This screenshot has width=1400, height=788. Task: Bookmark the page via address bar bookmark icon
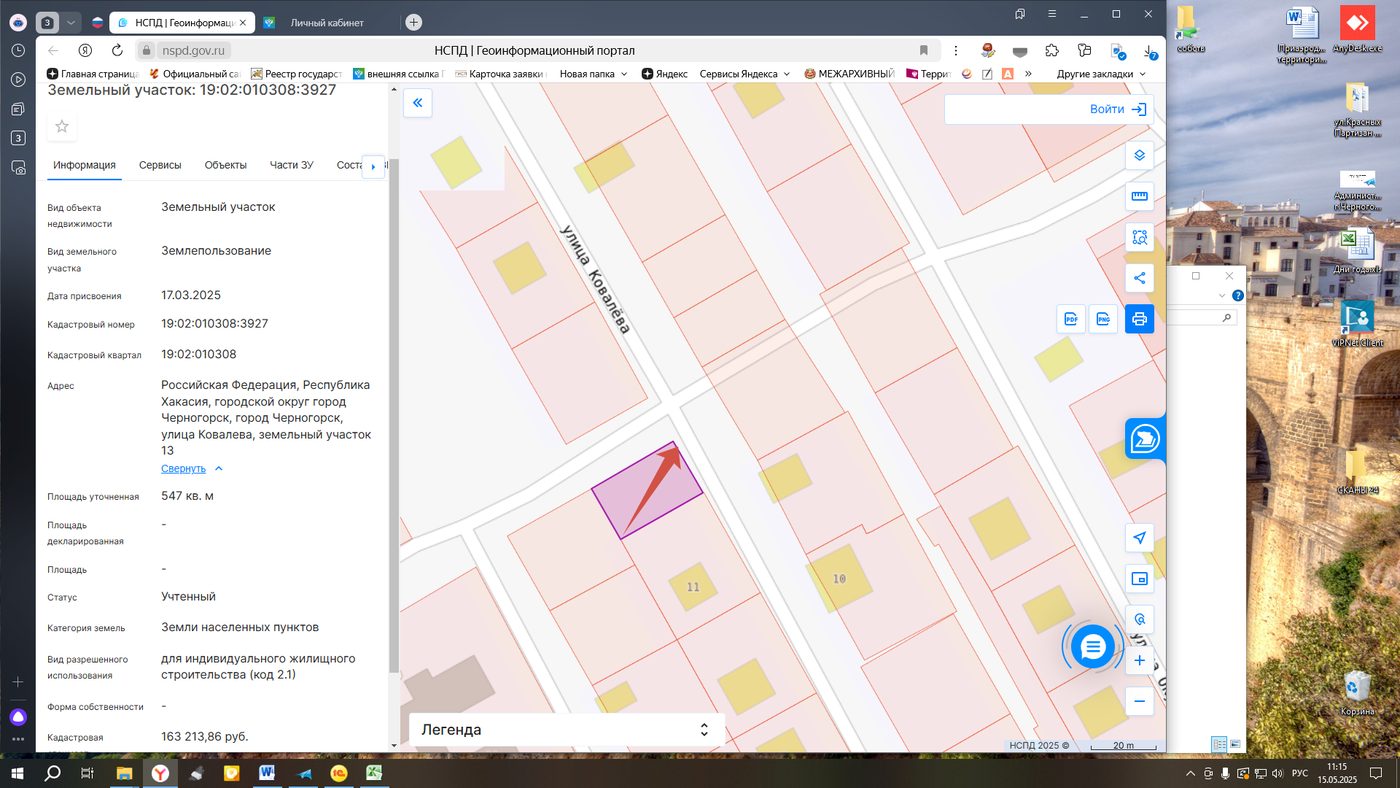tap(924, 50)
